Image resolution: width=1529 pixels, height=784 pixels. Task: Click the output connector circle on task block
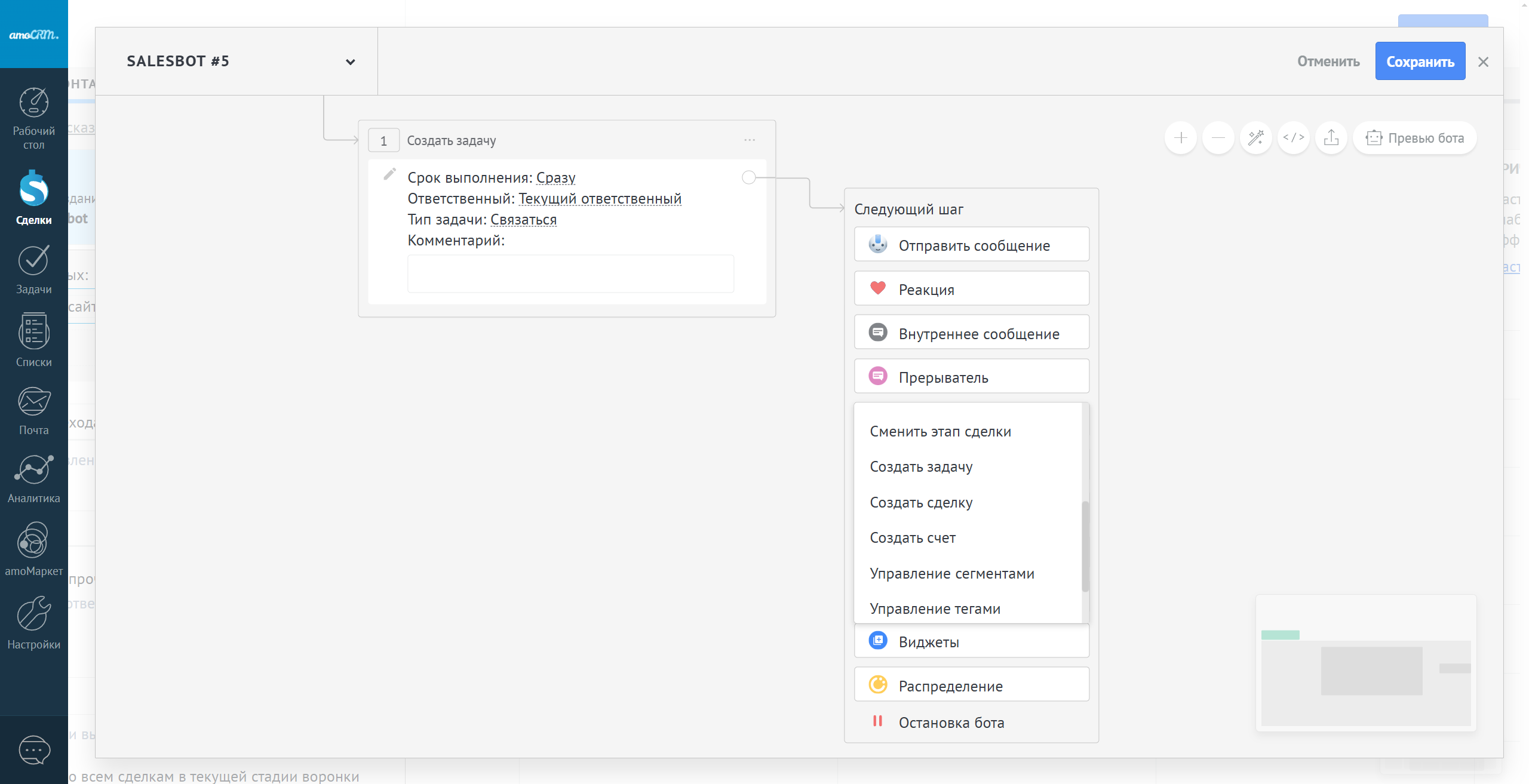748,177
